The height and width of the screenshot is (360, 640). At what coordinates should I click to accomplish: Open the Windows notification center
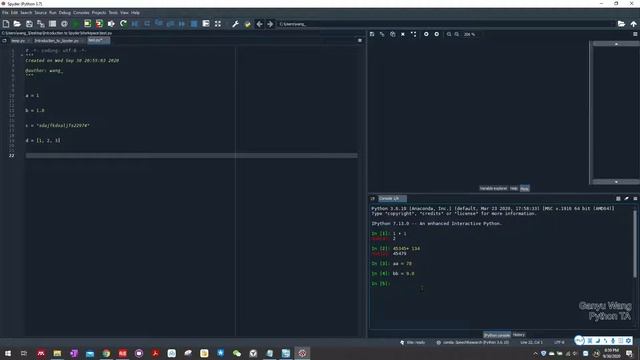pos(629,353)
